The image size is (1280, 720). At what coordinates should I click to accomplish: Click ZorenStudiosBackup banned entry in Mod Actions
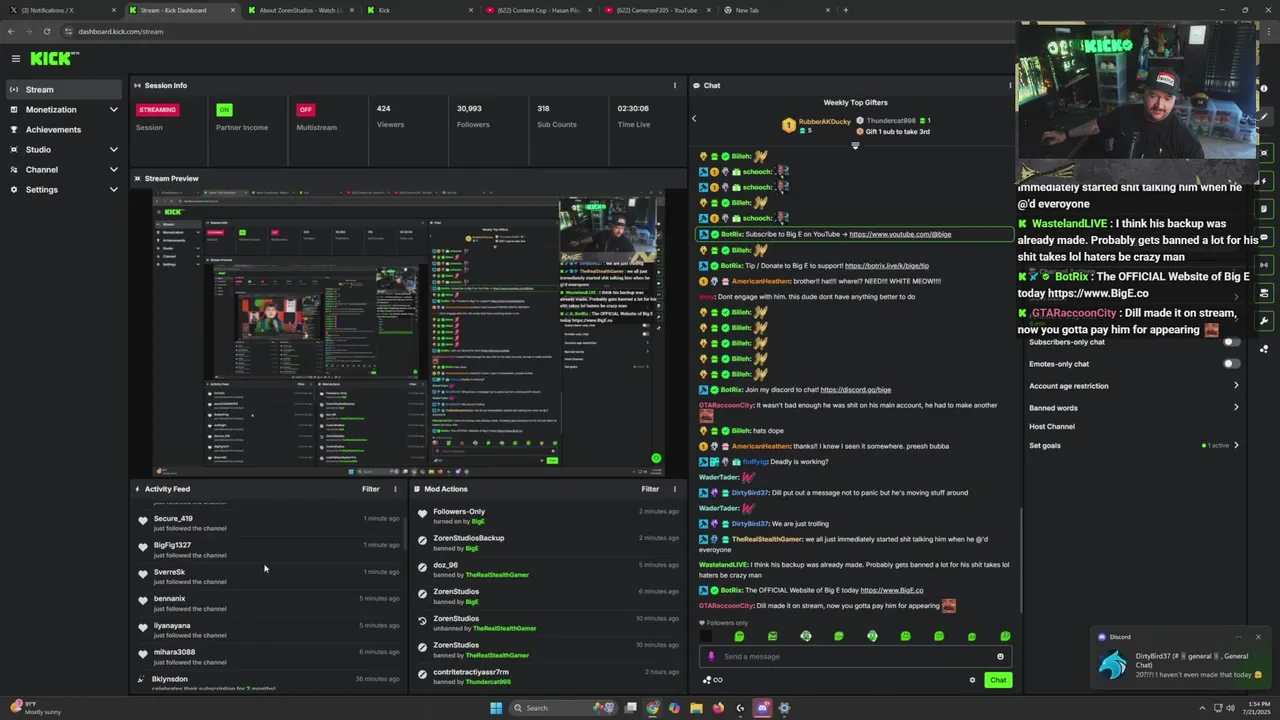pos(549,543)
